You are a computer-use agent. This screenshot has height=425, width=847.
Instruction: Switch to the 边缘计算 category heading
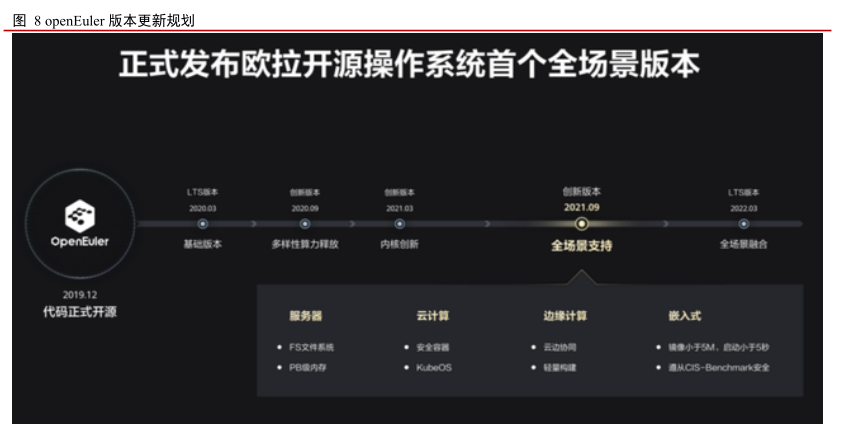click(565, 316)
